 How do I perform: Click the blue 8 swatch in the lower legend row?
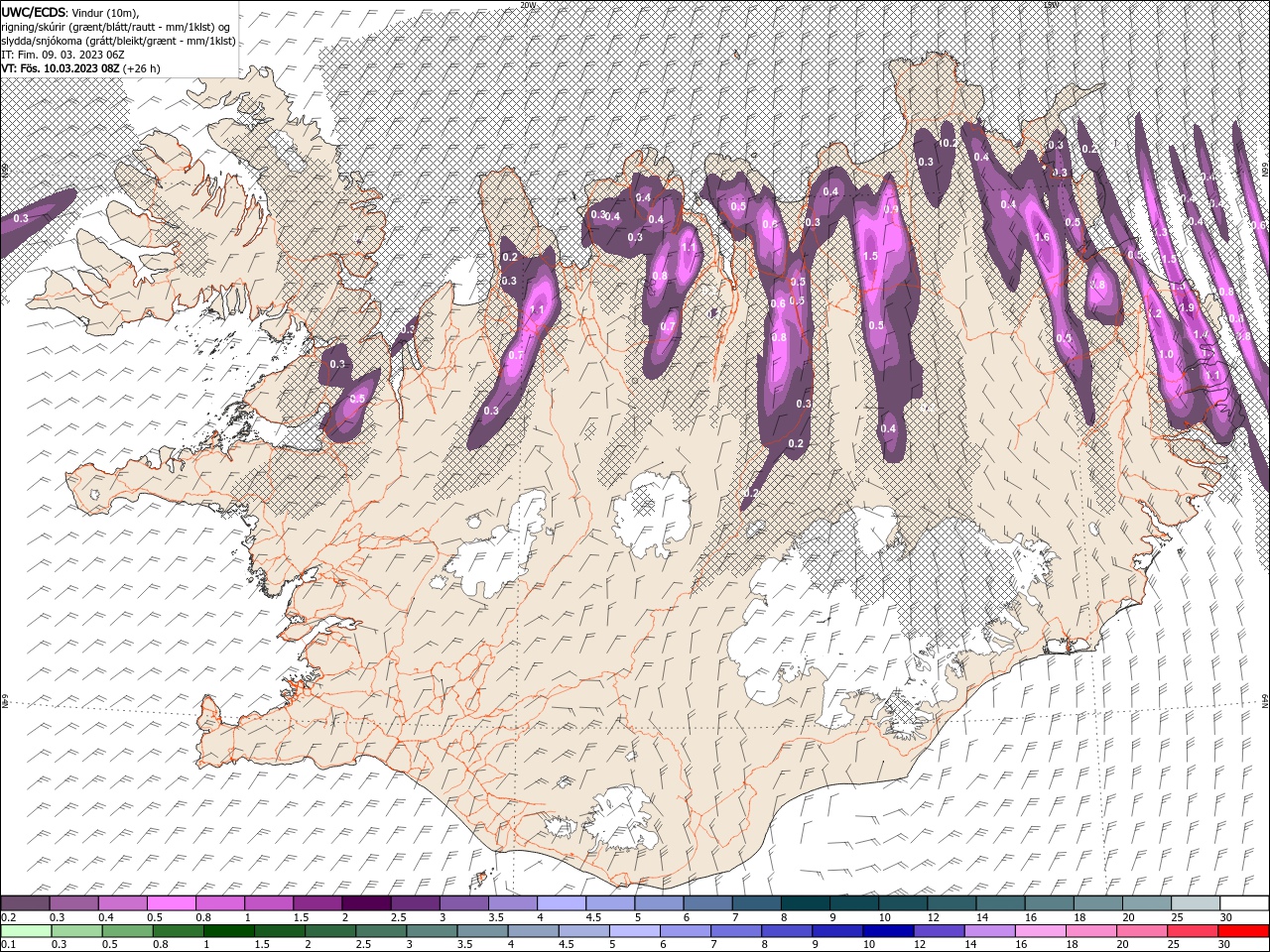[x=789, y=931]
